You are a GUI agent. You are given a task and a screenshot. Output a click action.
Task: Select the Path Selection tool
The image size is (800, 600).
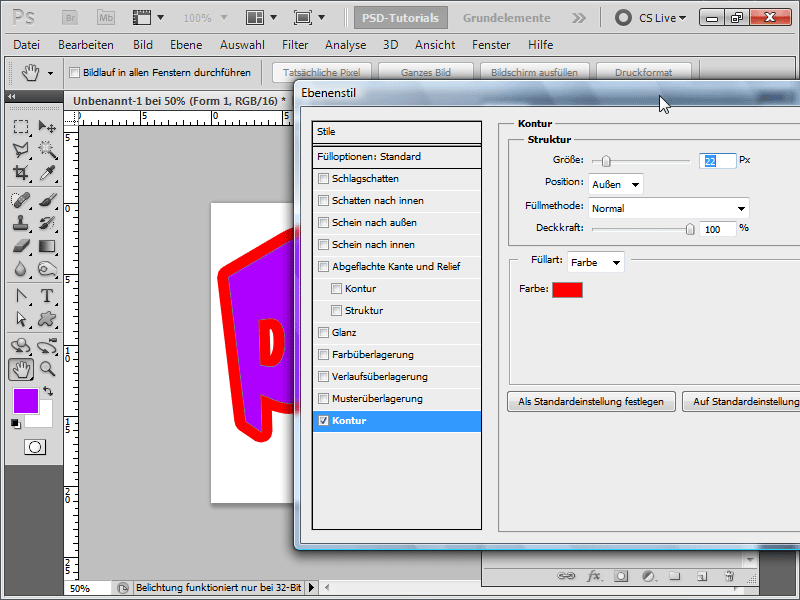(x=20, y=319)
